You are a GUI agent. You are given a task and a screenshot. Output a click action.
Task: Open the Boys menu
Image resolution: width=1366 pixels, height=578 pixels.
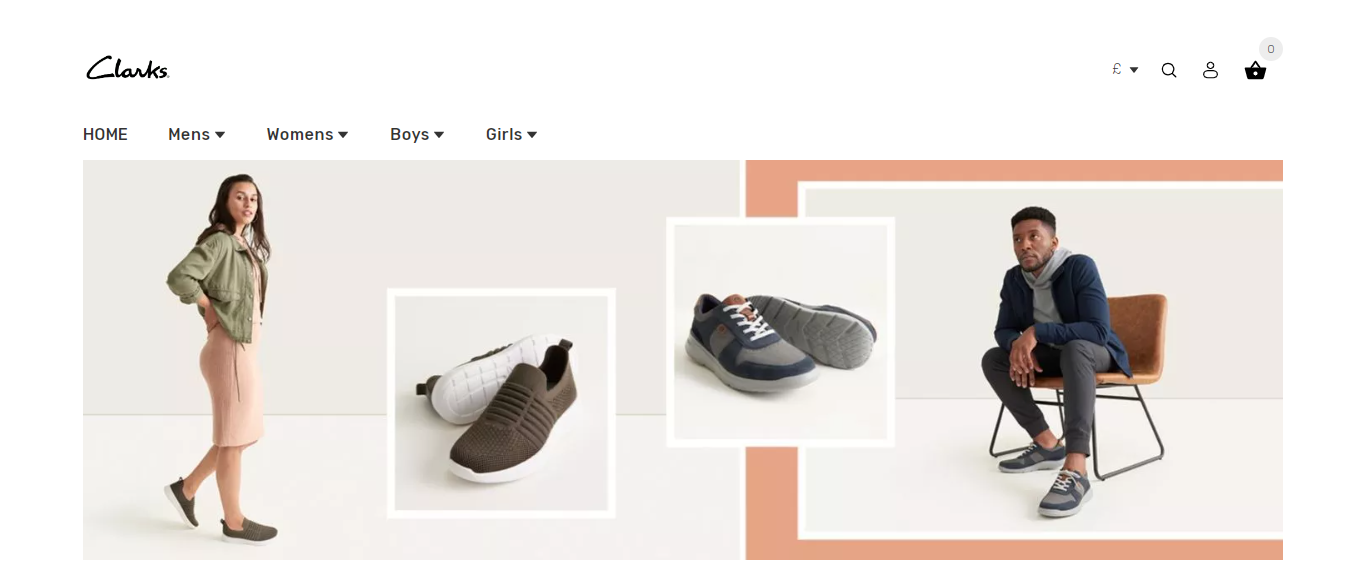click(x=410, y=134)
